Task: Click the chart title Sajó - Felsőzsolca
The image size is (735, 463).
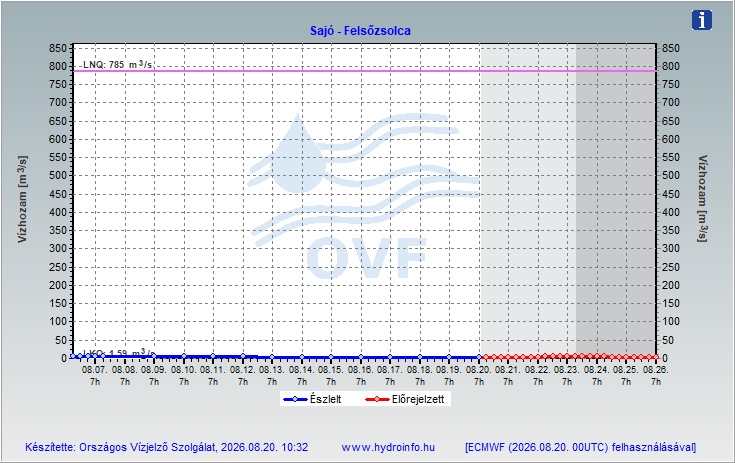Action: pos(360,31)
